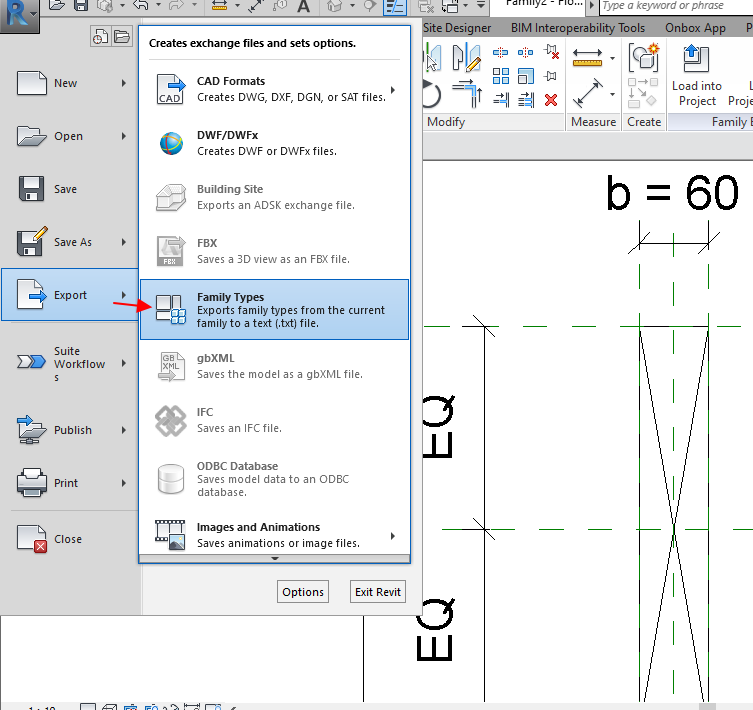
Task: Show Open Documents list icon
Action: (x=122, y=37)
